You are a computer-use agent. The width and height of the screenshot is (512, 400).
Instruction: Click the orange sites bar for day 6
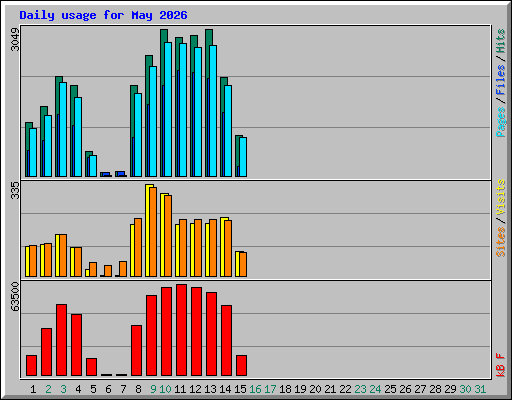pyautogui.click(x=108, y=271)
